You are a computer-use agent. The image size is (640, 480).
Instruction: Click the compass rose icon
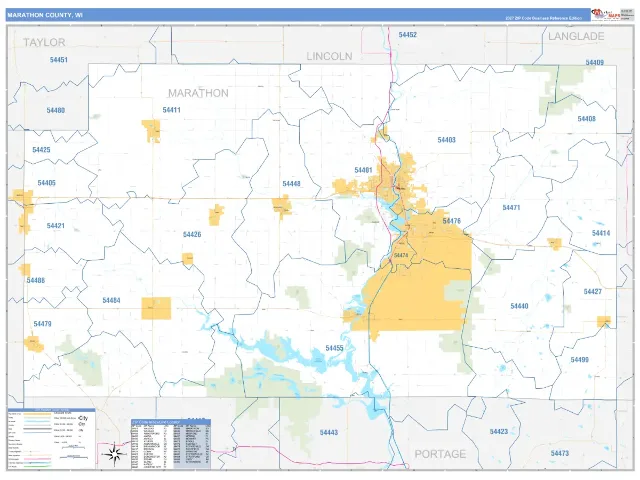(x=115, y=453)
